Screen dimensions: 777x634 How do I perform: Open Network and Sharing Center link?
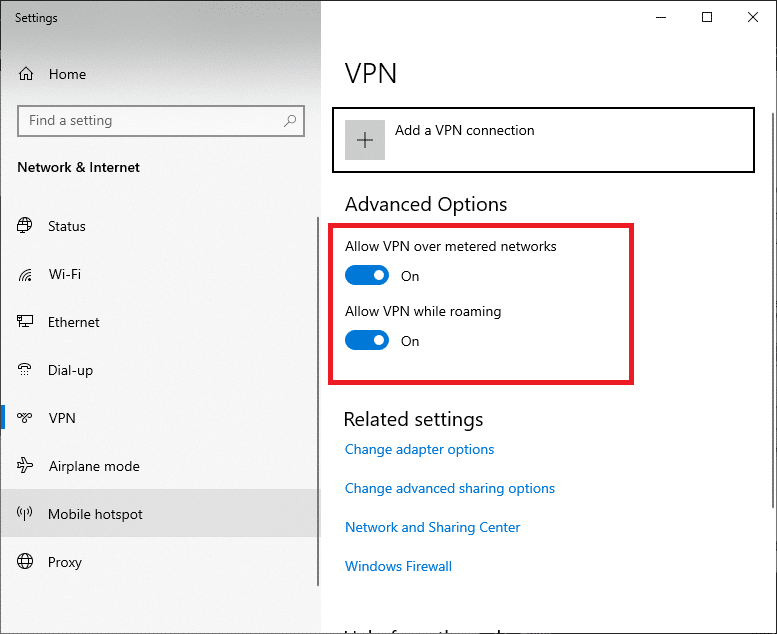click(432, 527)
